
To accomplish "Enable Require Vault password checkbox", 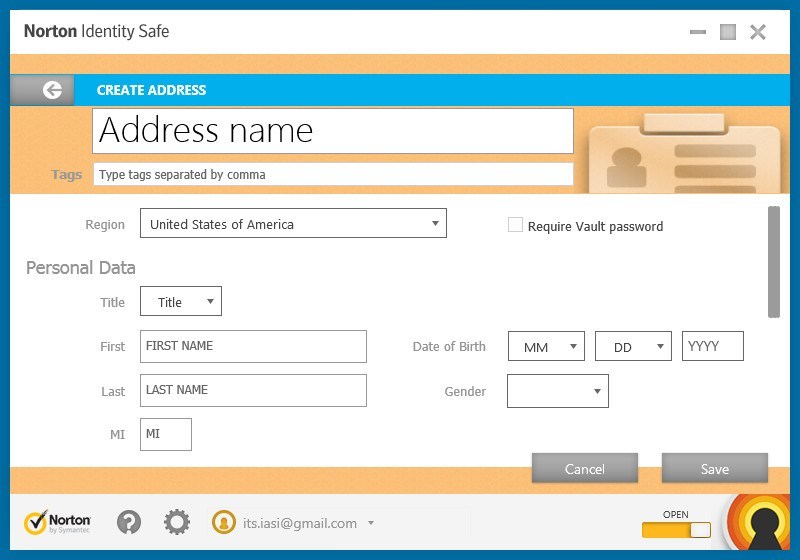I will (x=515, y=225).
